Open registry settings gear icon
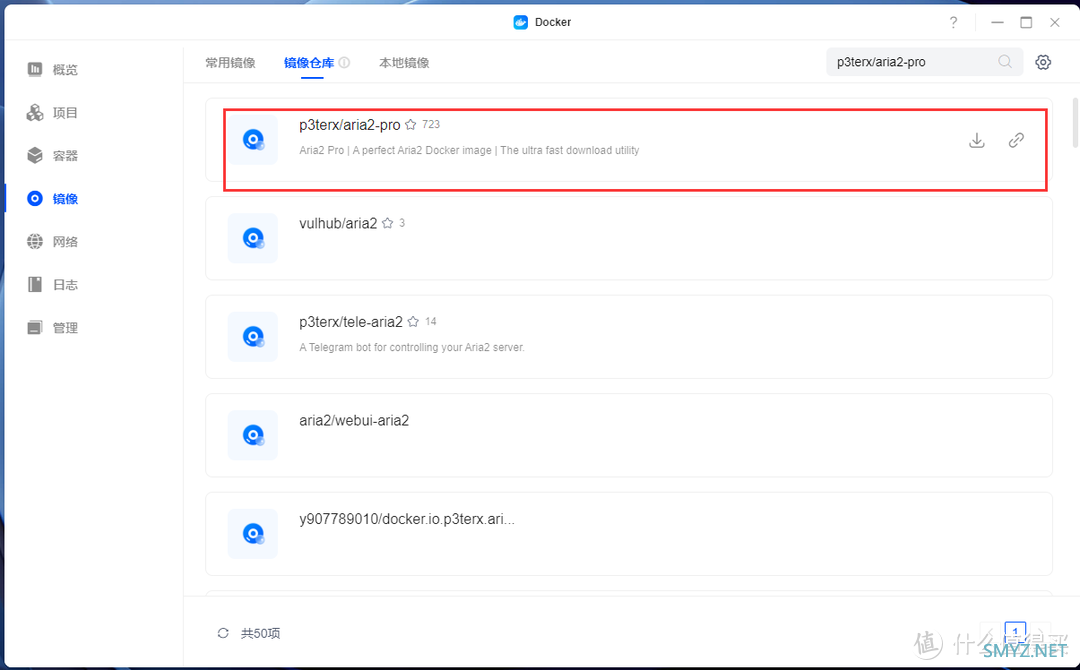Image resolution: width=1080 pixels, height=670 pixels. point(1043,62)
